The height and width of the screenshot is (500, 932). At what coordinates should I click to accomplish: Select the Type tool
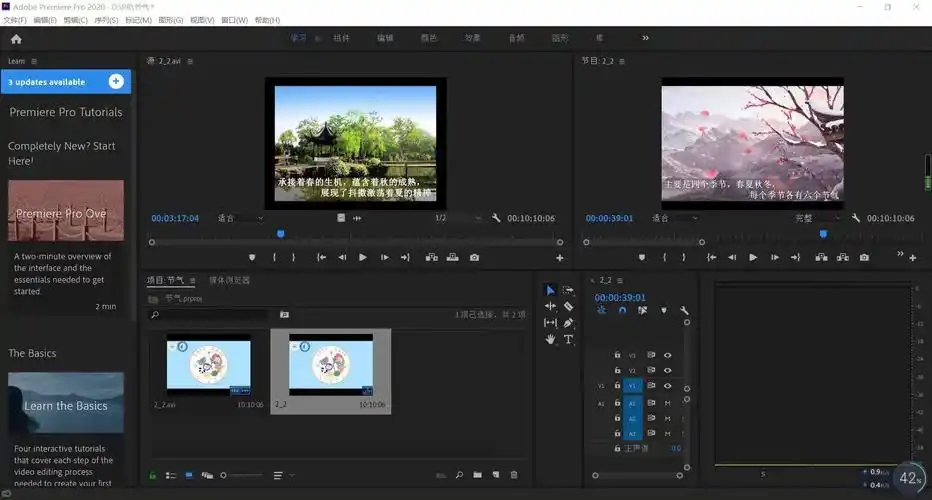pyautogui.click(x=568, y=340)
